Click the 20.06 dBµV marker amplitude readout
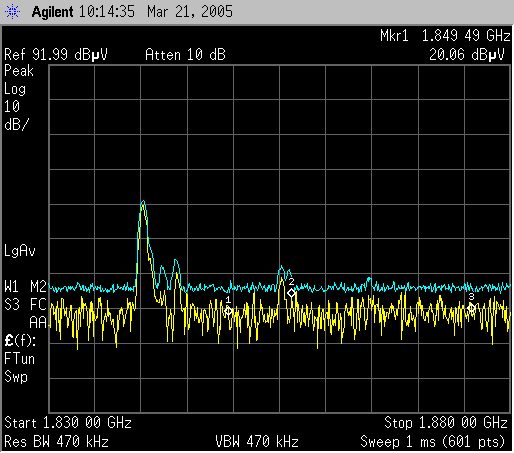The width and height of the screenshot is (514, 453). (x=467, y=55)
